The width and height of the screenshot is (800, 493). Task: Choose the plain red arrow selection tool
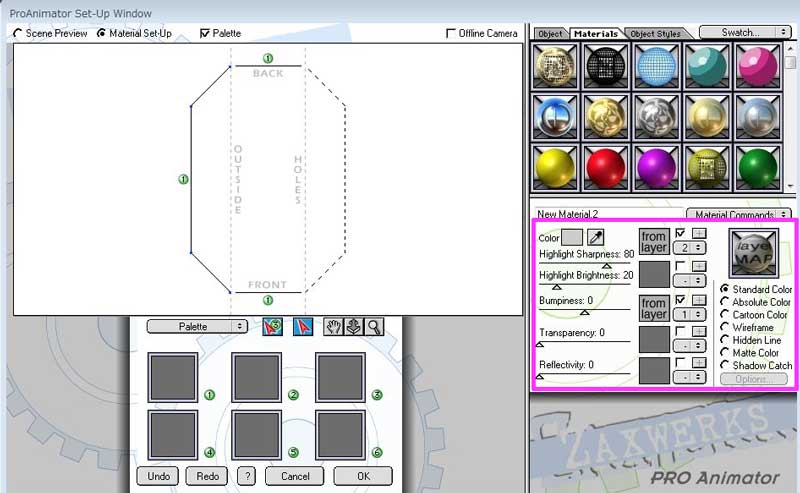(302, 326)
